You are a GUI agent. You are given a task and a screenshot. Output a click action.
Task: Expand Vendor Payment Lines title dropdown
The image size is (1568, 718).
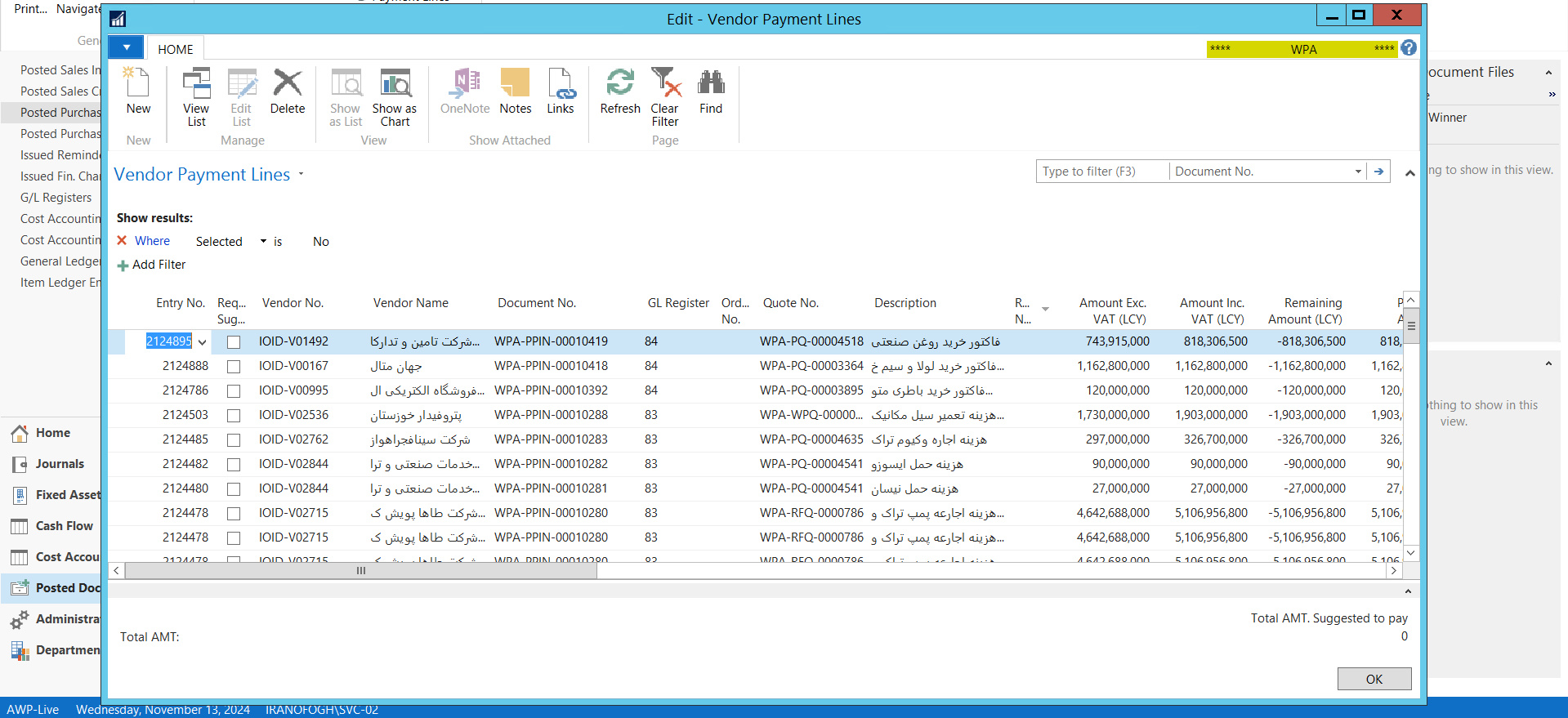pos(301,174)
